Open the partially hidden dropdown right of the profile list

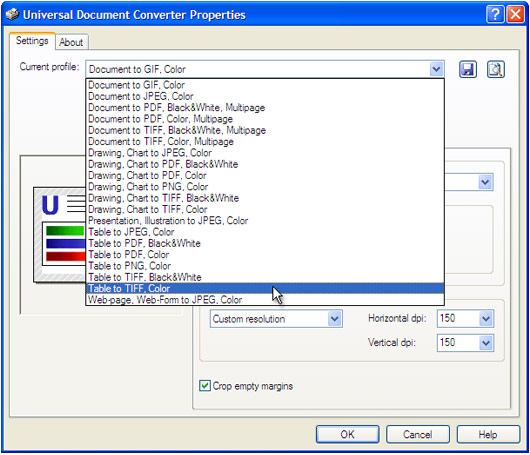(485, 182)
